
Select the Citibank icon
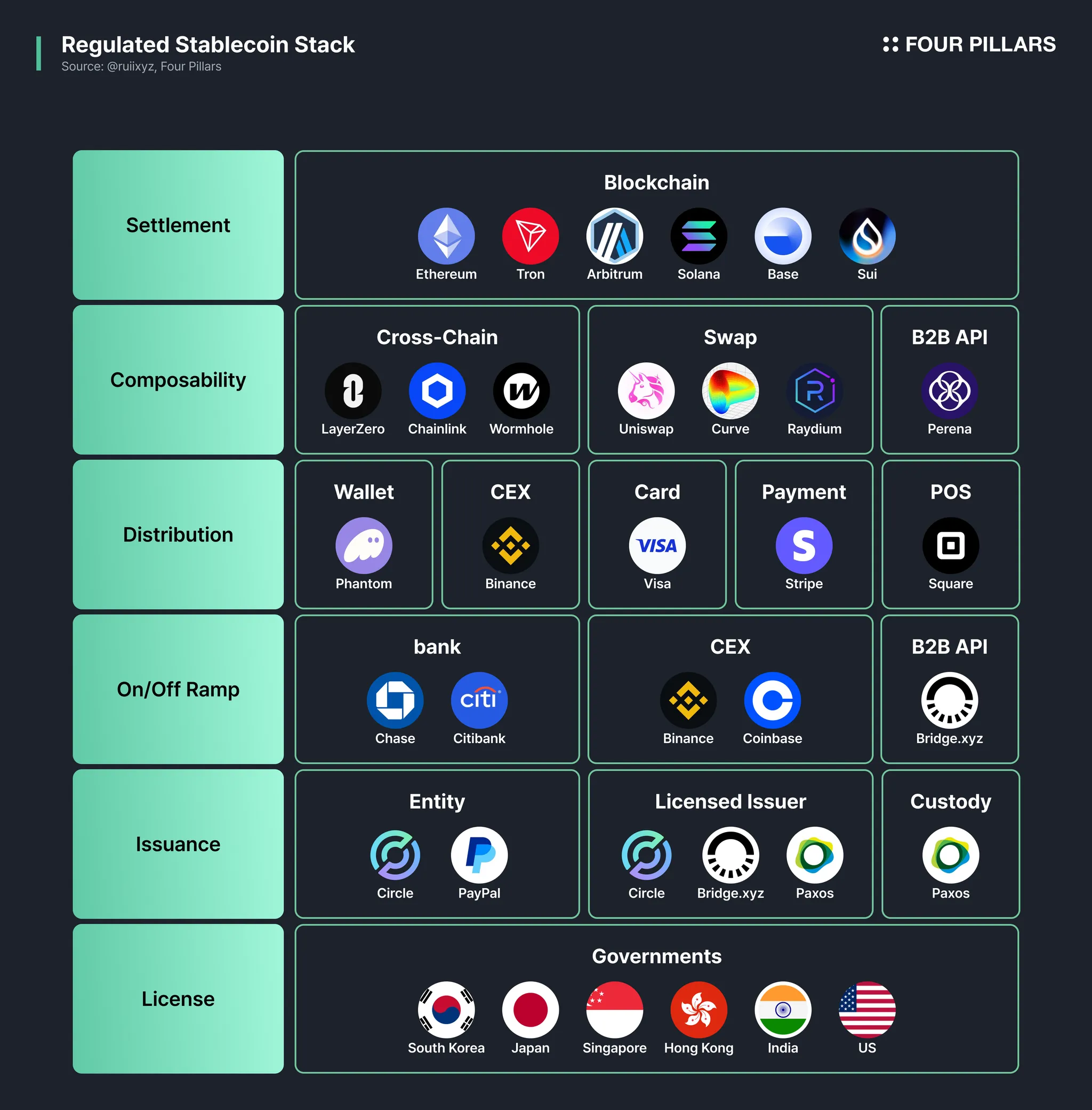[479, 700]
